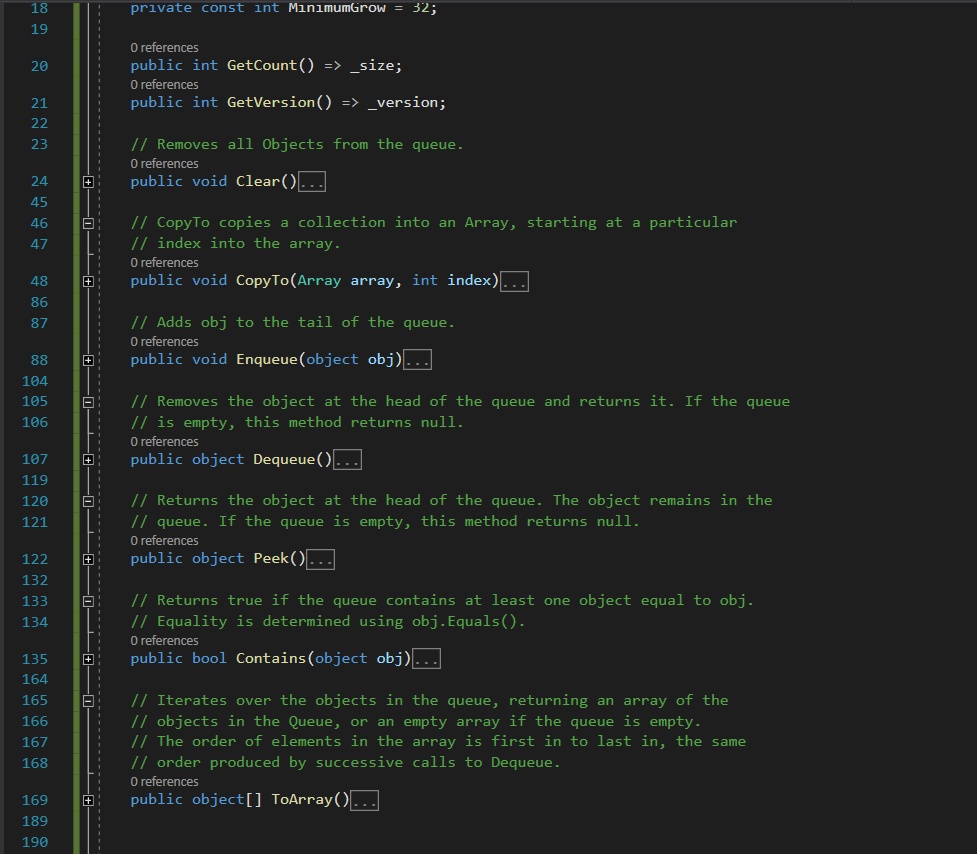This screenshot has height=854, width=977.
Task: Expand the Contains method body
Action: point(88,658)
